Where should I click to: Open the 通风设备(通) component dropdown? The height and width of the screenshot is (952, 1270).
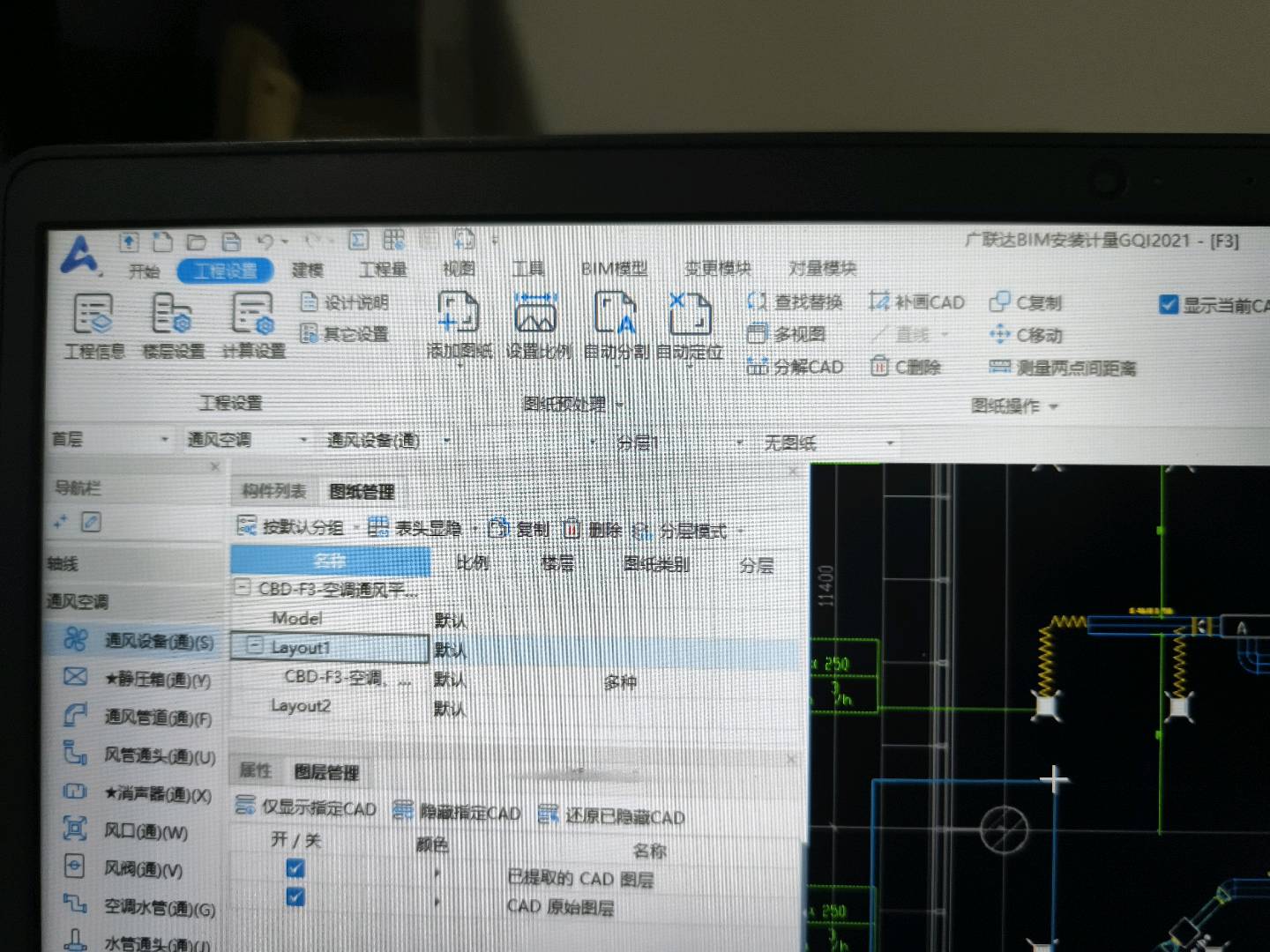[389, 440]
